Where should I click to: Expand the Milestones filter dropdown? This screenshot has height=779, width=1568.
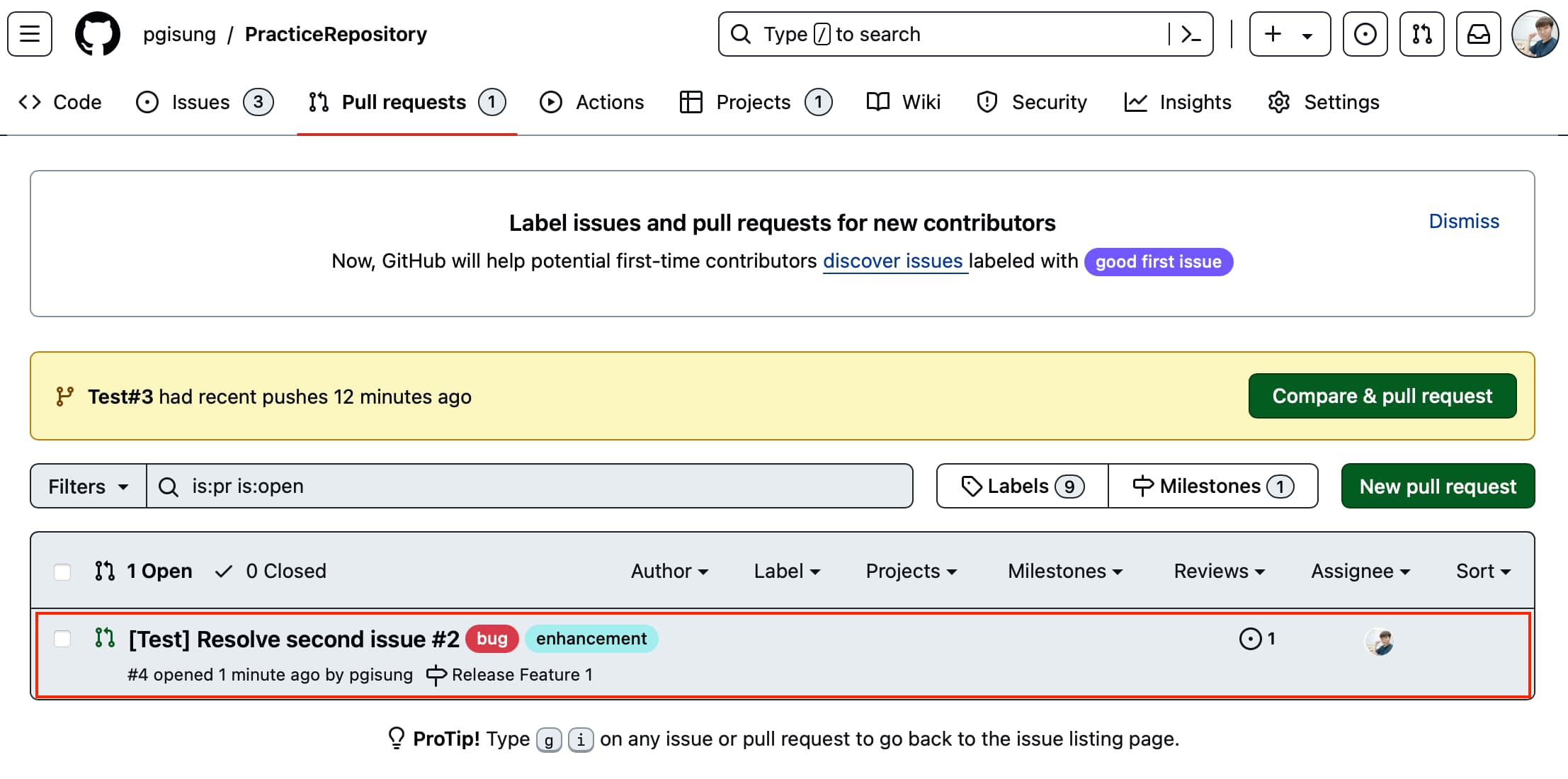[x=1066, y=571]
